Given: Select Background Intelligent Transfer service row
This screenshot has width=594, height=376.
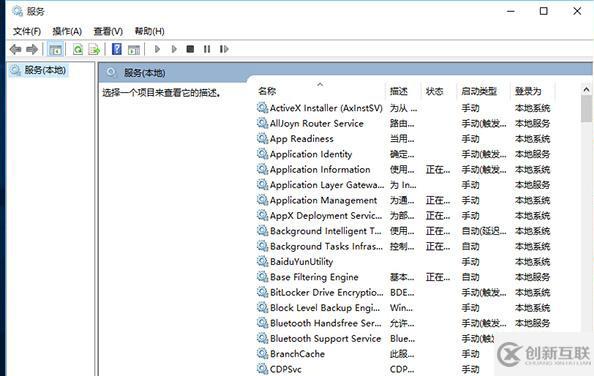Looking at the screenshot, I should pos(403,231).
